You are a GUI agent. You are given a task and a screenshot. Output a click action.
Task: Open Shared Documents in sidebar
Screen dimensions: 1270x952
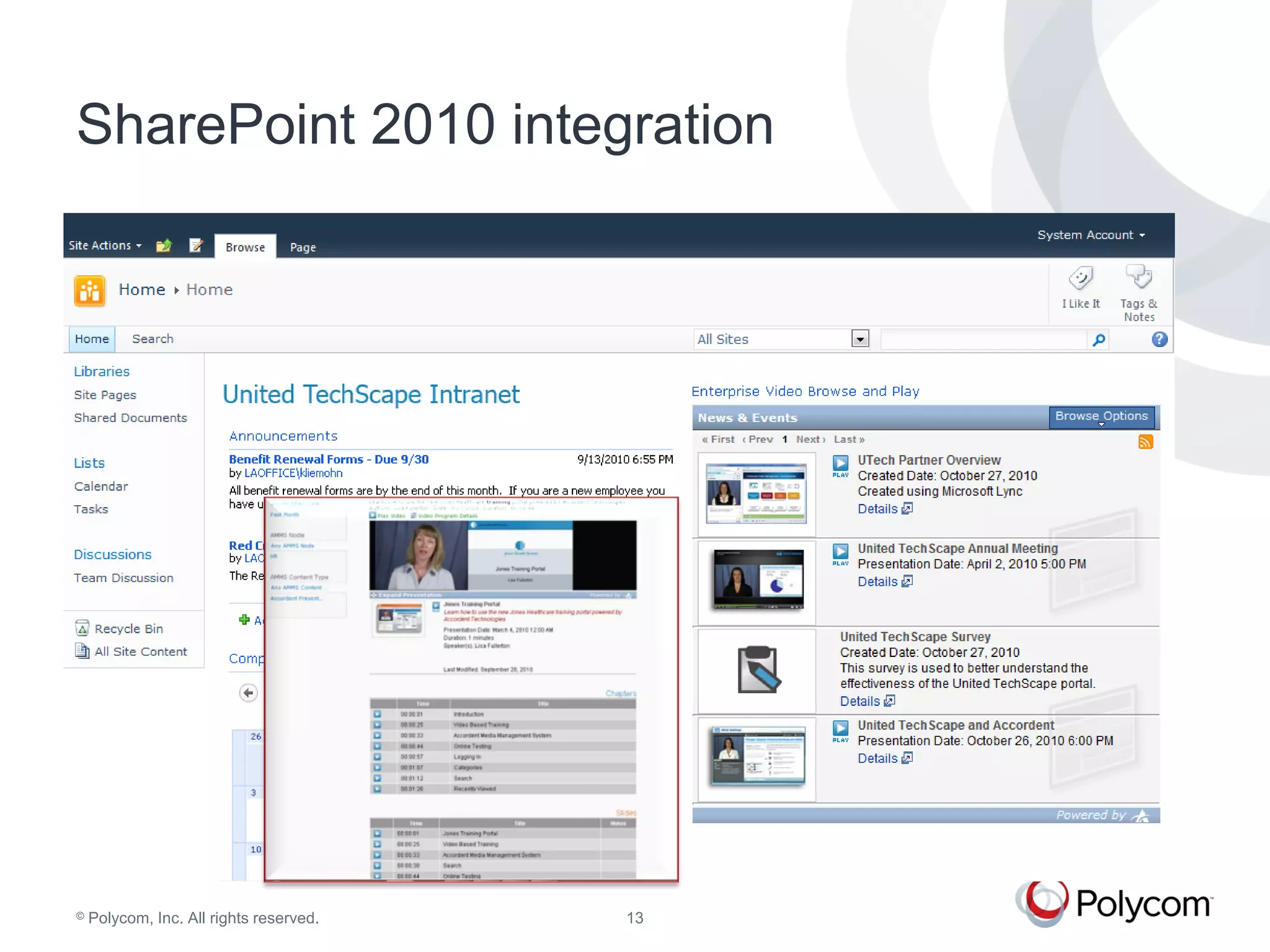point(130,418)
